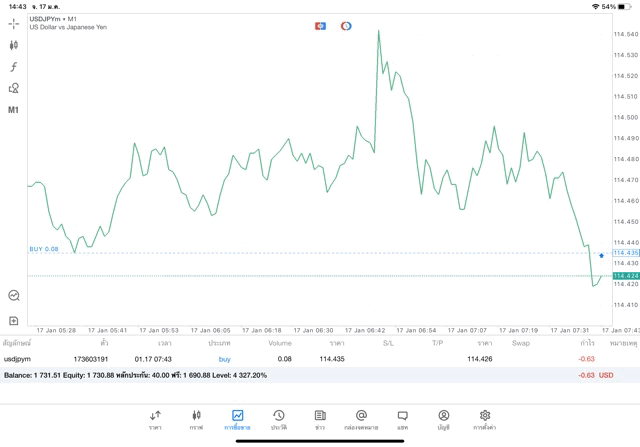This screenshot has height=447, width=640.
Task: Tap the 14:43 clock in status bar
Action: (x=18, y=7)
